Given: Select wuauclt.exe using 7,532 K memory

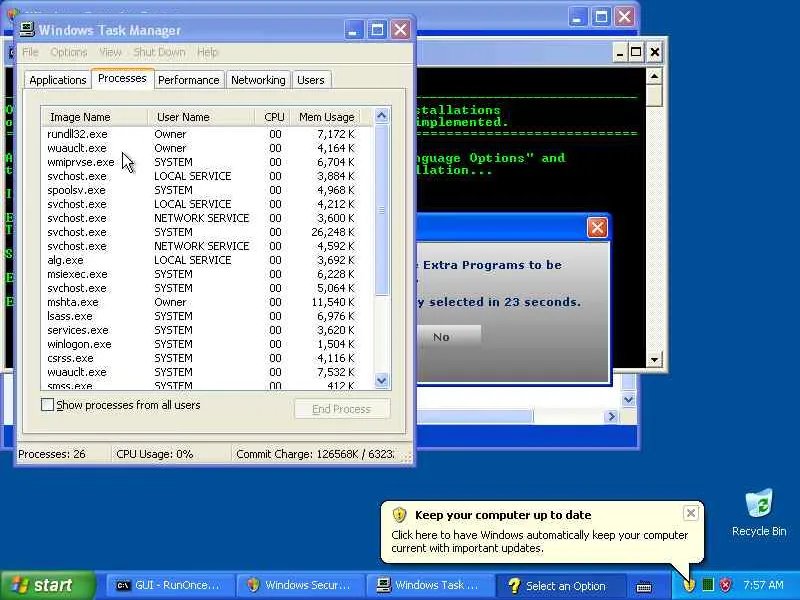Looking at the screenshot, I should [207, 372].
